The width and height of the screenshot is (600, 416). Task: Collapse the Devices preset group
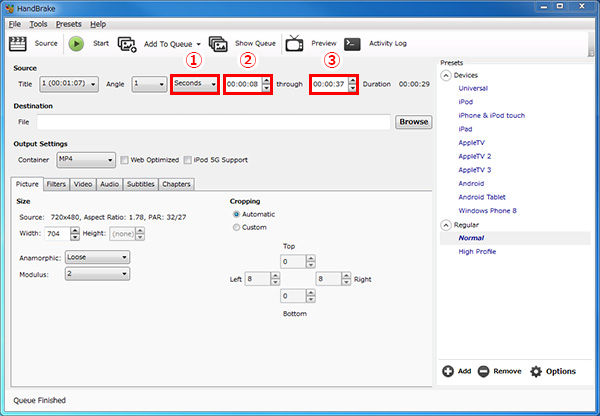tap(446, 75)
